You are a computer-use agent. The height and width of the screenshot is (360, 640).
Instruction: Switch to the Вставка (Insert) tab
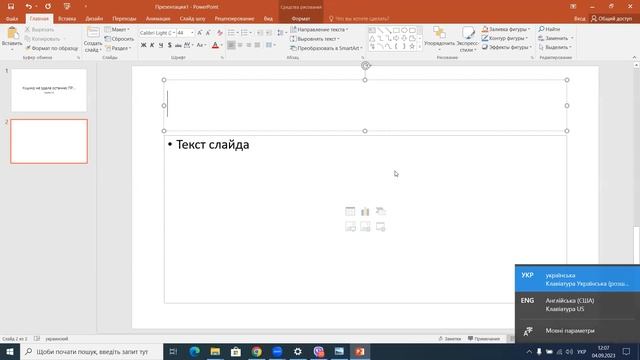67,18
